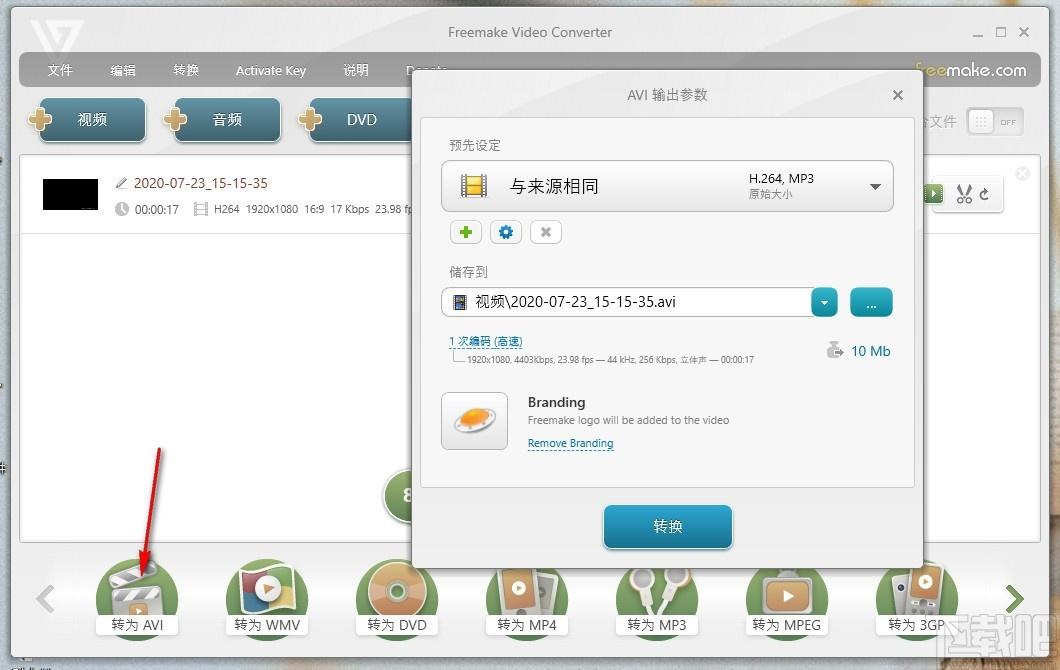Open the 说明 menu
Viewport: 1060px width, 670px height.
356,70
